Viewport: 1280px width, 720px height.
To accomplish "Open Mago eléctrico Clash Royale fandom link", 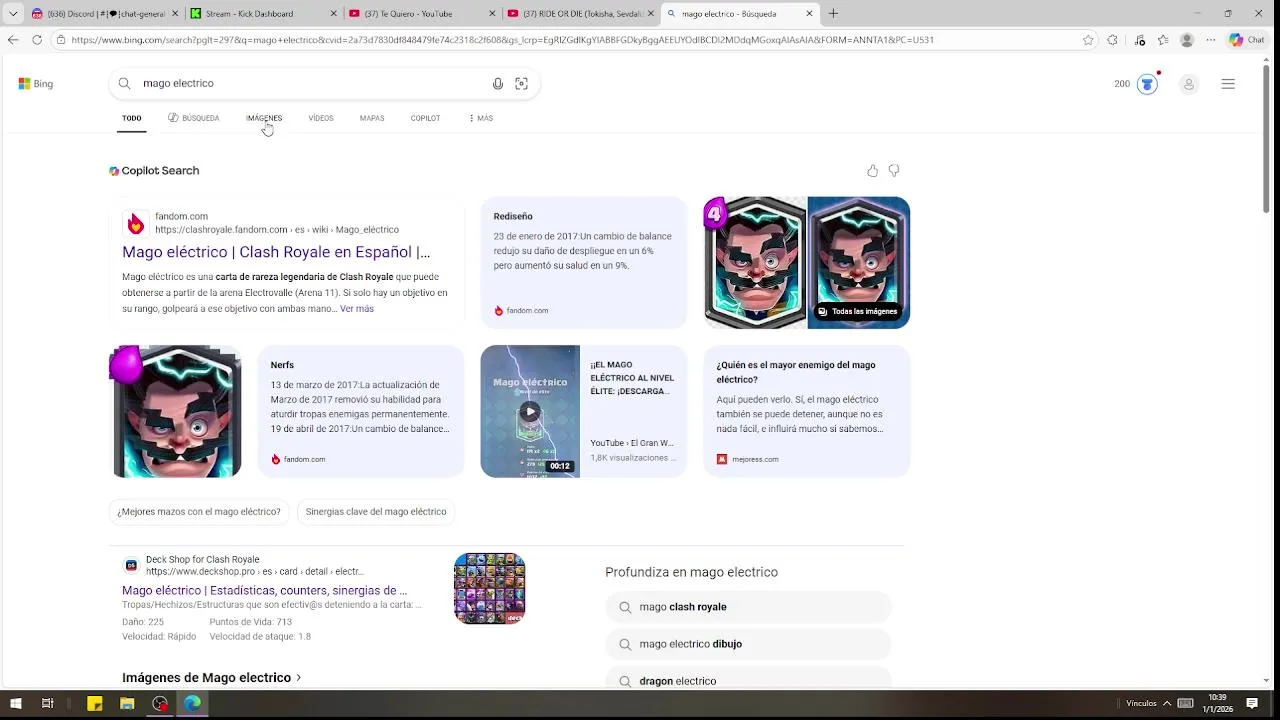I will point(276,253).
